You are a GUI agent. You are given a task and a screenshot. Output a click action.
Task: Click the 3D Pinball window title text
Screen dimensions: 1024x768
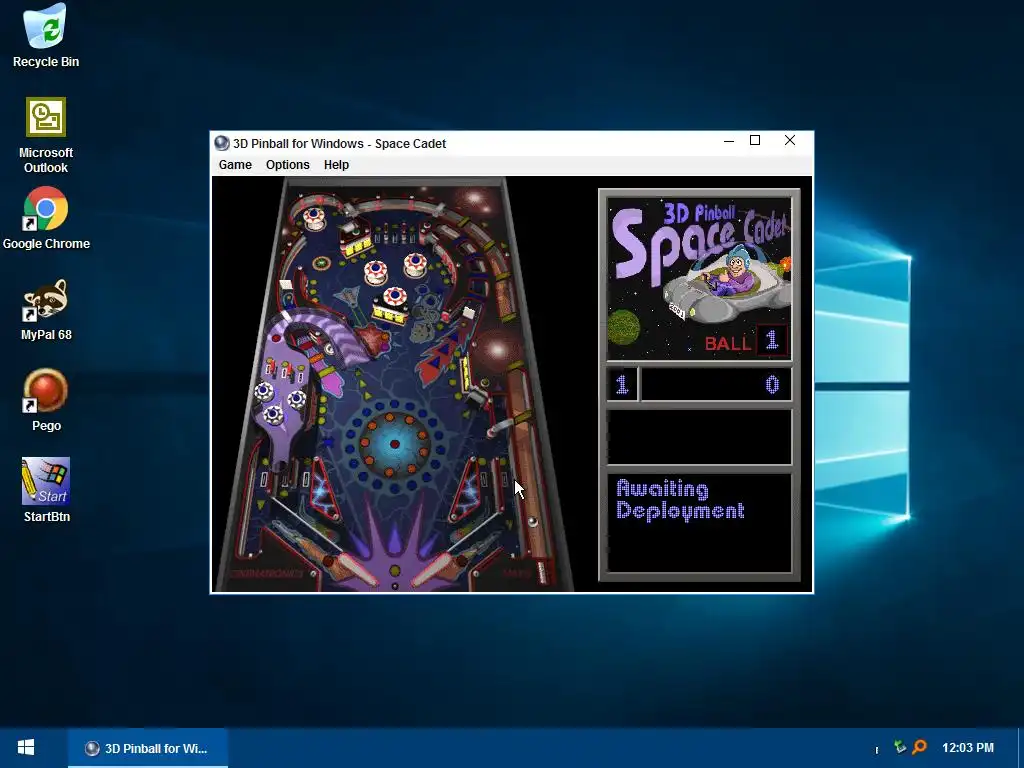pos(340,144)
